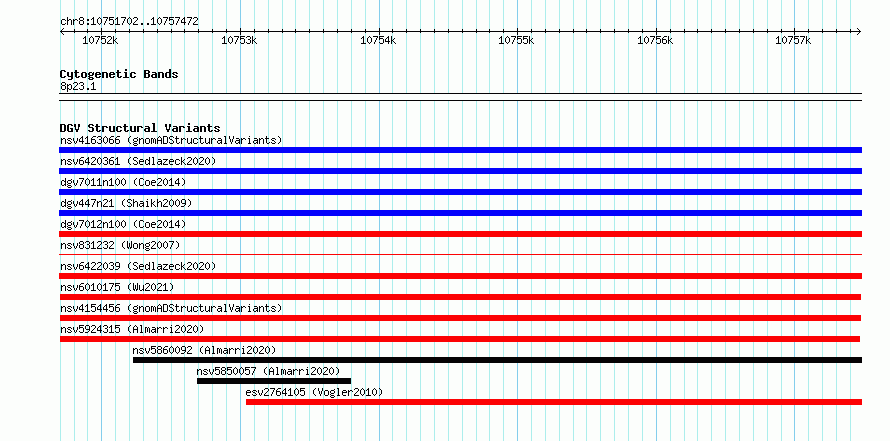Click the left arrowhead of the ruler

coord(62,31)
